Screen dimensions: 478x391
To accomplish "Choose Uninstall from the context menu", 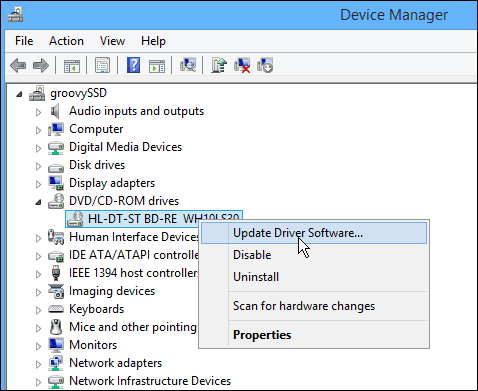I will (314, 277).
